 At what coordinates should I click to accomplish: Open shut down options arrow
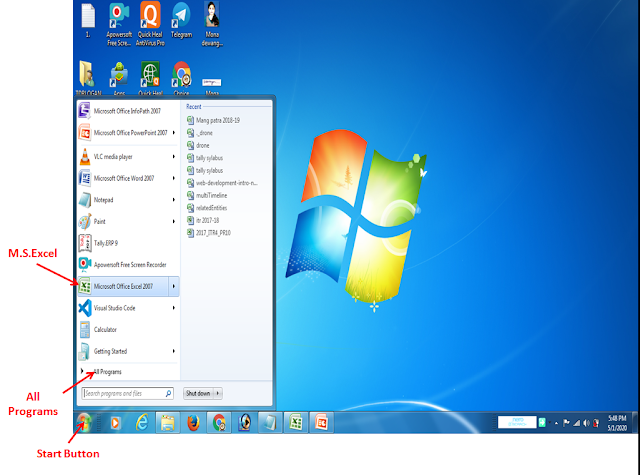(x=218, y=393)
